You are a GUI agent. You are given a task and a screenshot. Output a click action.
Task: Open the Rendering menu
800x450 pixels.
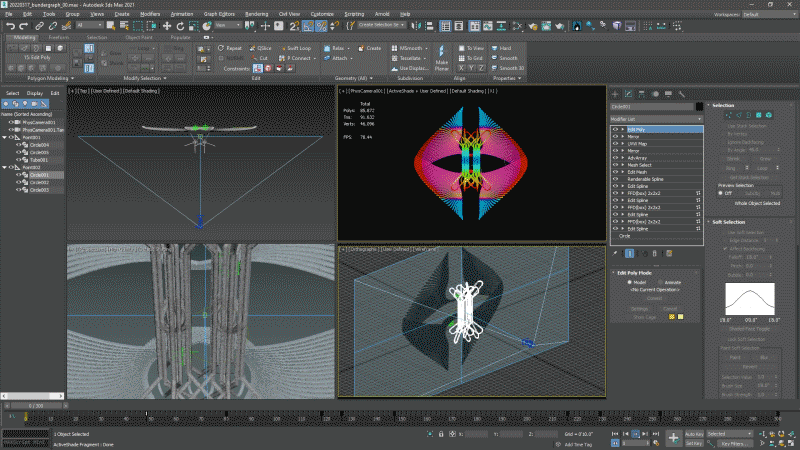(257, 14)
